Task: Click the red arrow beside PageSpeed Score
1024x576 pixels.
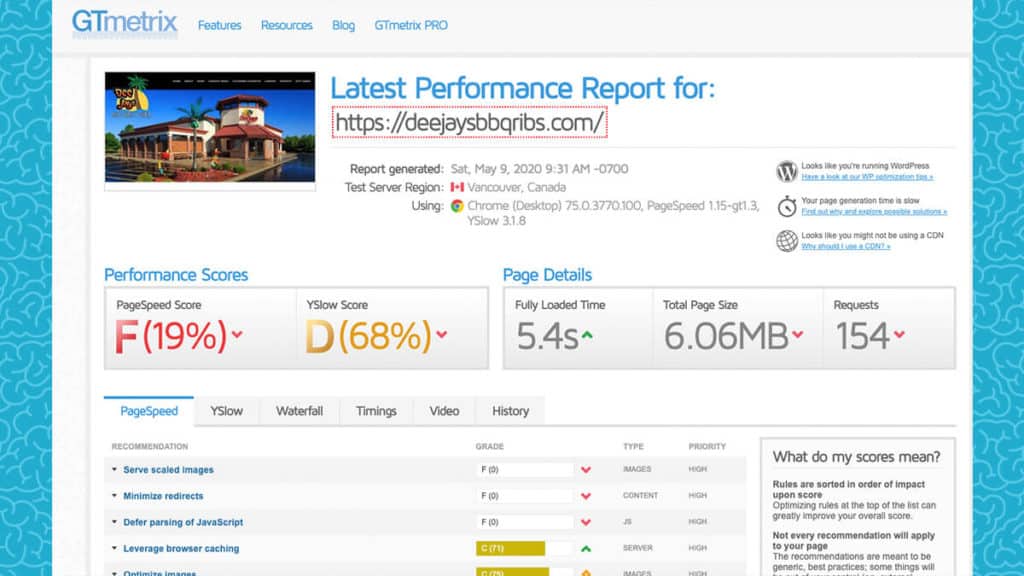Action: 237,335
